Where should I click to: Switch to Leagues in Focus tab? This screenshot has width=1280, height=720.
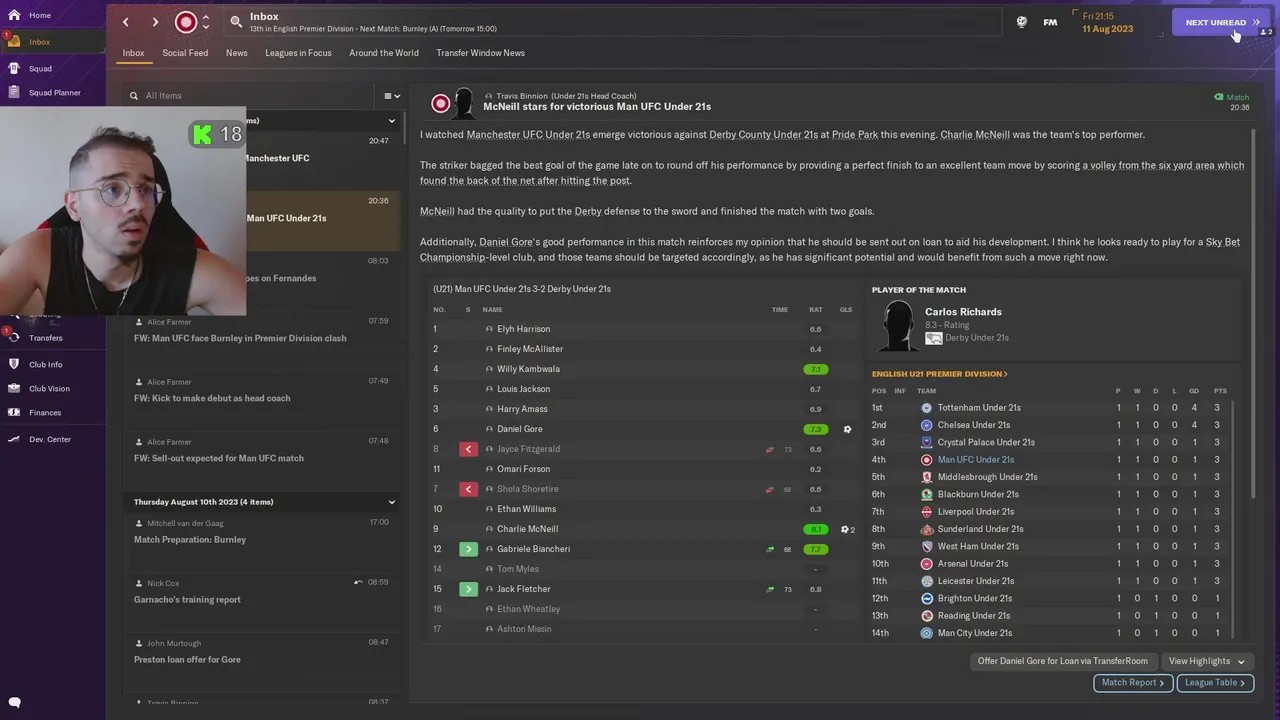298,53
